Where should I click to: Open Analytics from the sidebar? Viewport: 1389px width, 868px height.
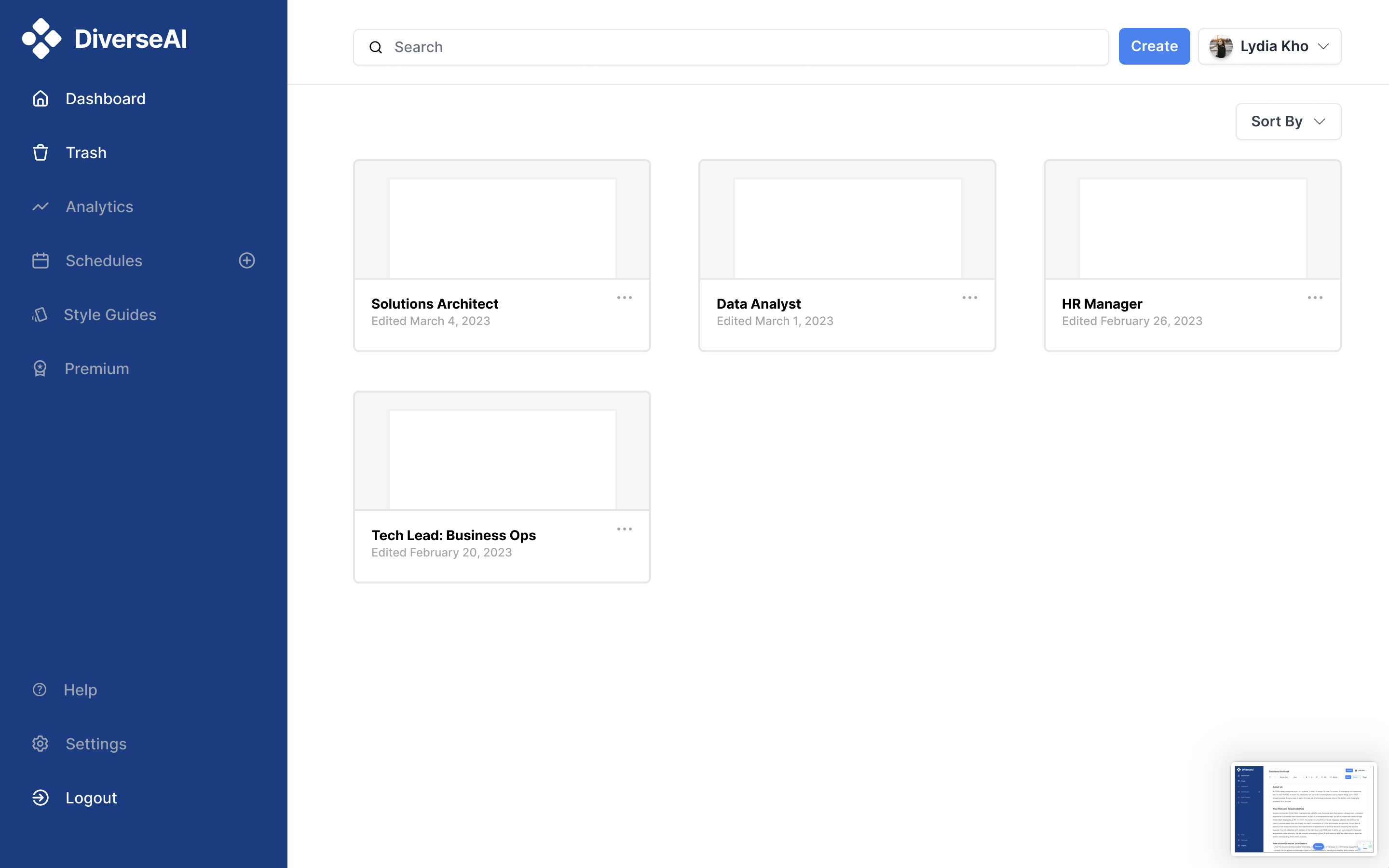pyautogui.click(x=99, y=207)
